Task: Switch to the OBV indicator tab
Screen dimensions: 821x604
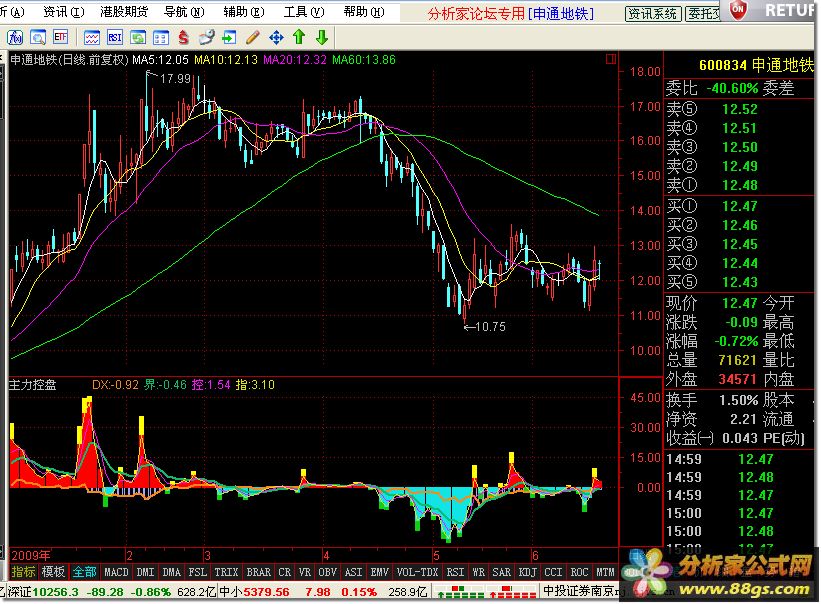Action: click(x=328, y=572)
